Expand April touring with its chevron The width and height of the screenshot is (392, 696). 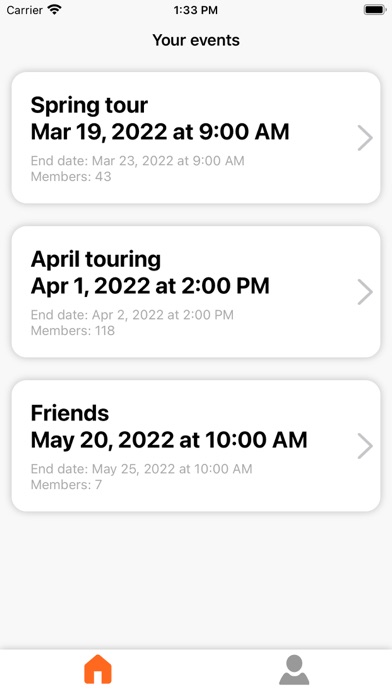point(365,292)
